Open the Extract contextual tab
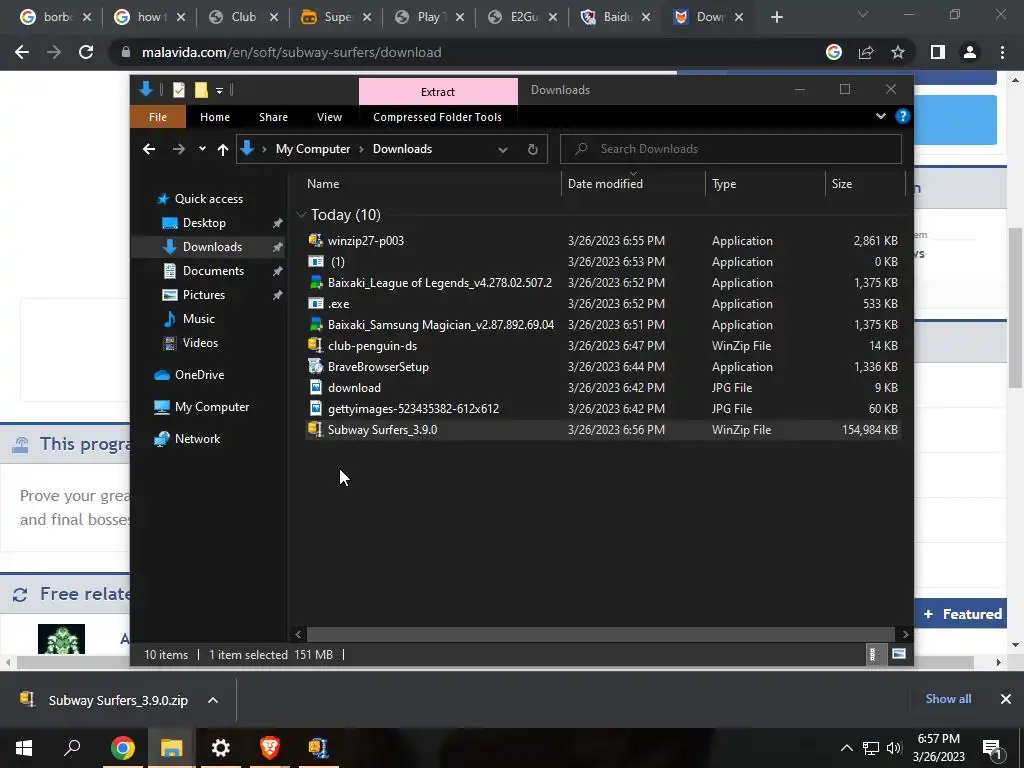This screenshot has height=768, width=1024. pyautogui.click(x=438, y=91)
